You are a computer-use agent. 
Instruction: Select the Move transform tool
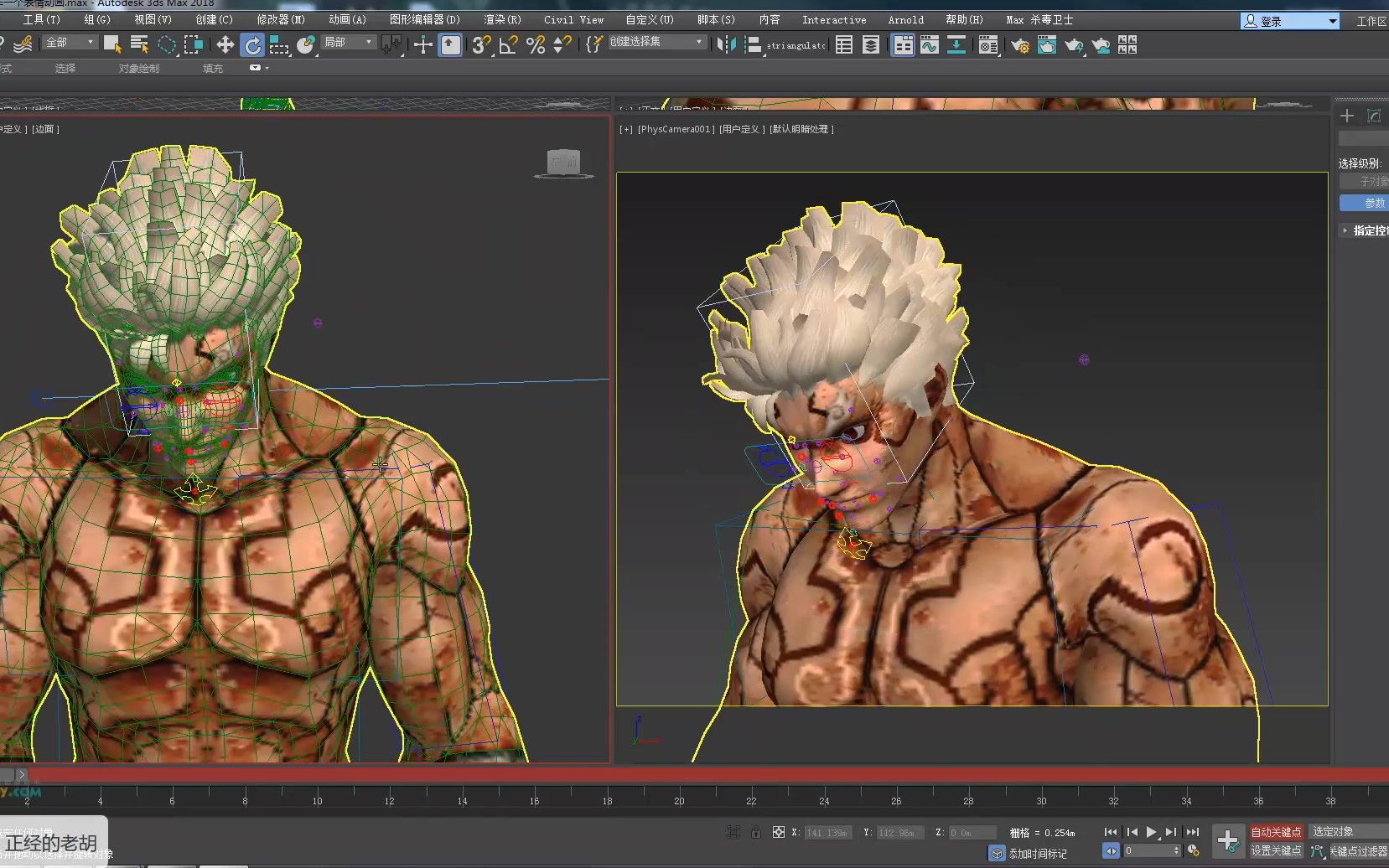pos(225,45)
